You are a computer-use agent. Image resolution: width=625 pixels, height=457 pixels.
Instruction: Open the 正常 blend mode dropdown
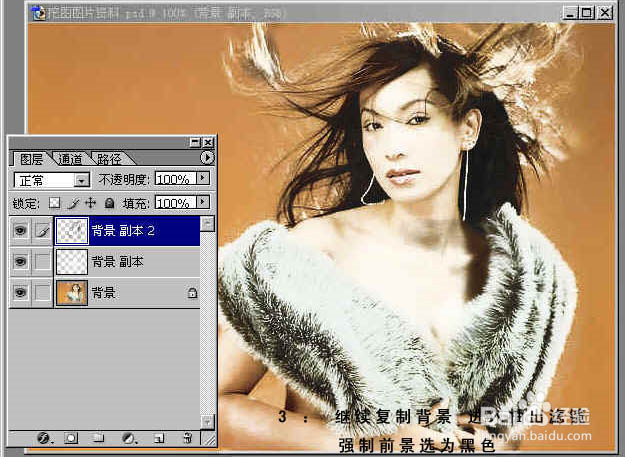(x=81, y=180)
